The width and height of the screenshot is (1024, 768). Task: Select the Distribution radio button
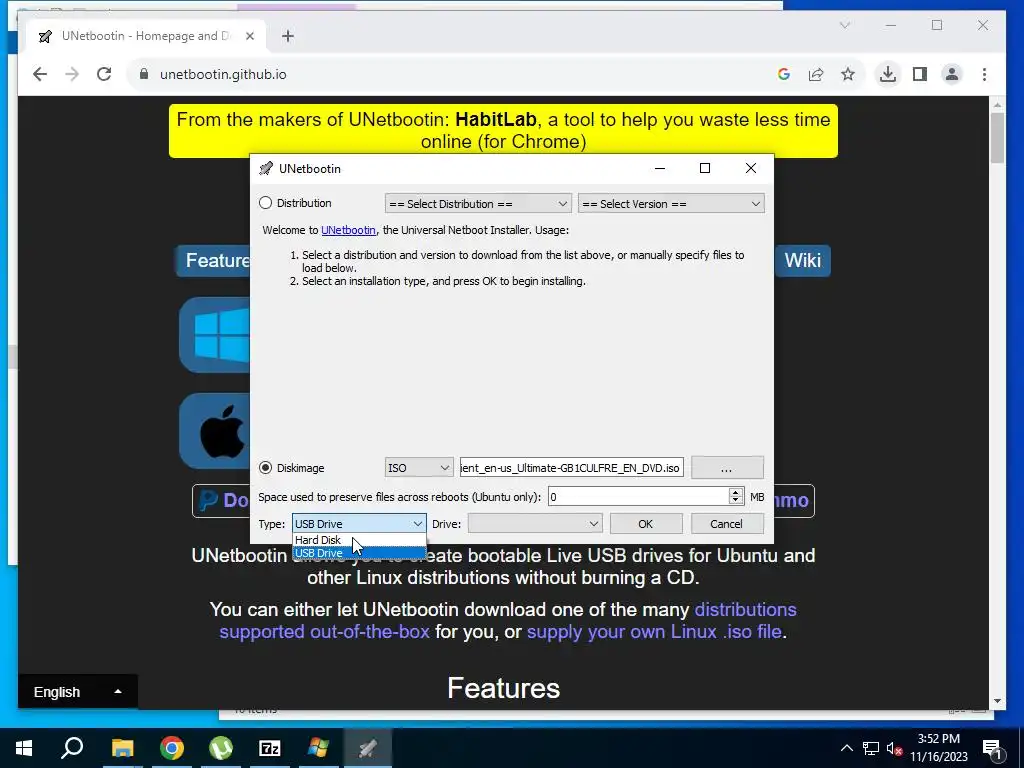(265, 203)
